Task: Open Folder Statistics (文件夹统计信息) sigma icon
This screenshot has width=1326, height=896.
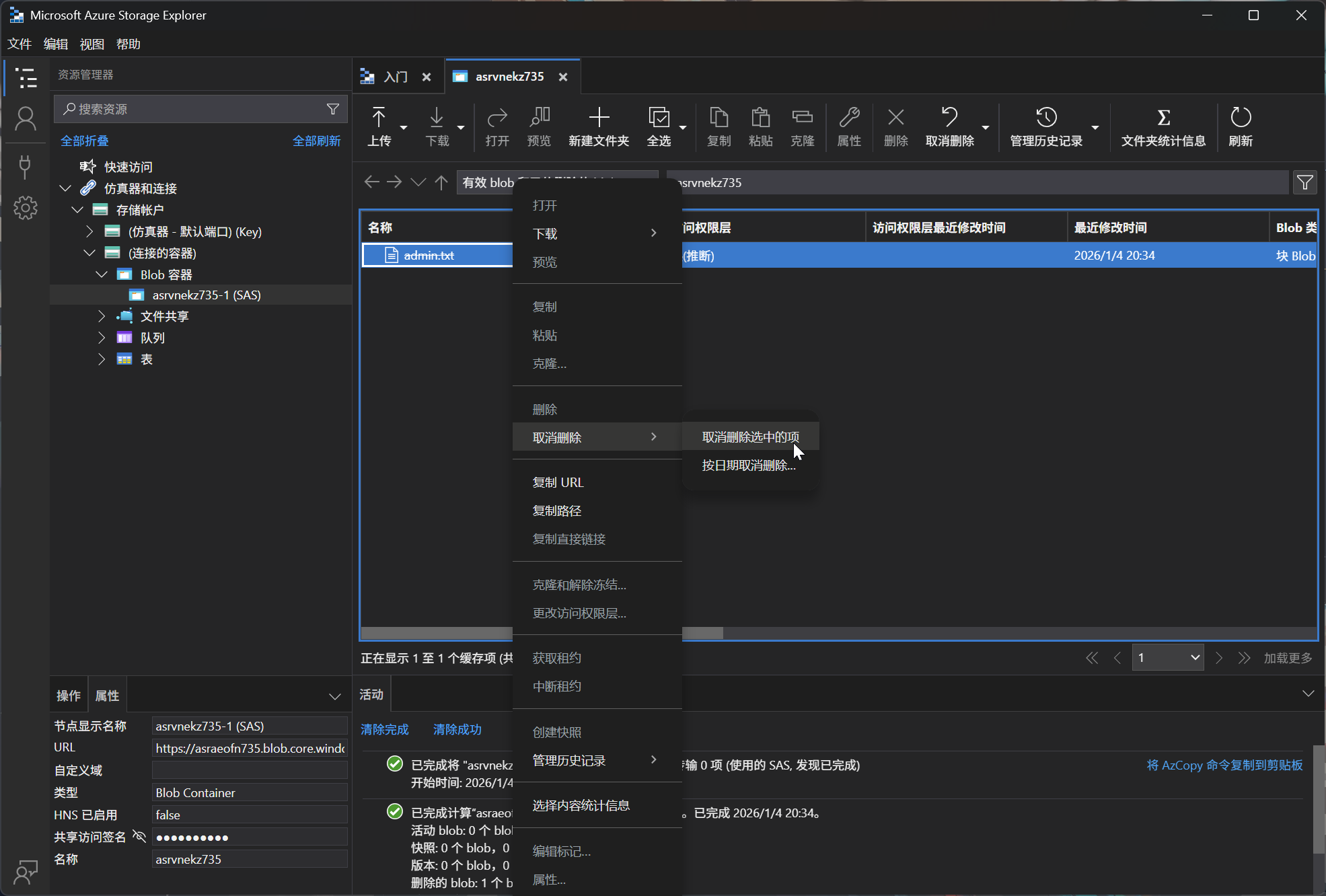Action: [x=1163, y=118]
